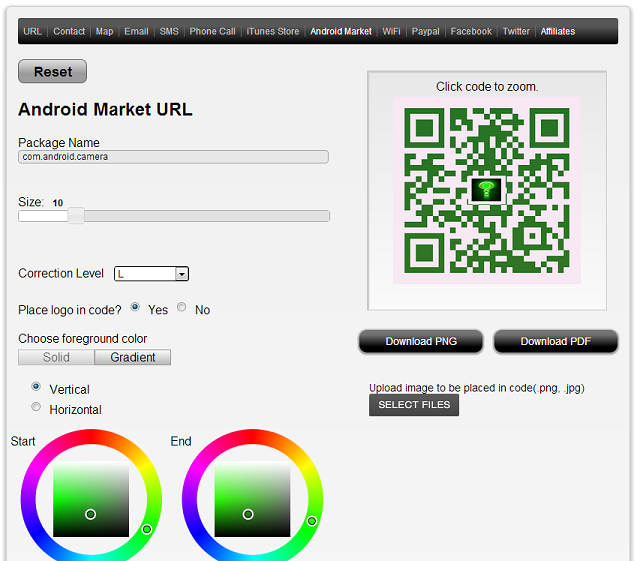Select No for placing logo in code
This screenshot has height=561, width=637.
(x=182, y=307)
